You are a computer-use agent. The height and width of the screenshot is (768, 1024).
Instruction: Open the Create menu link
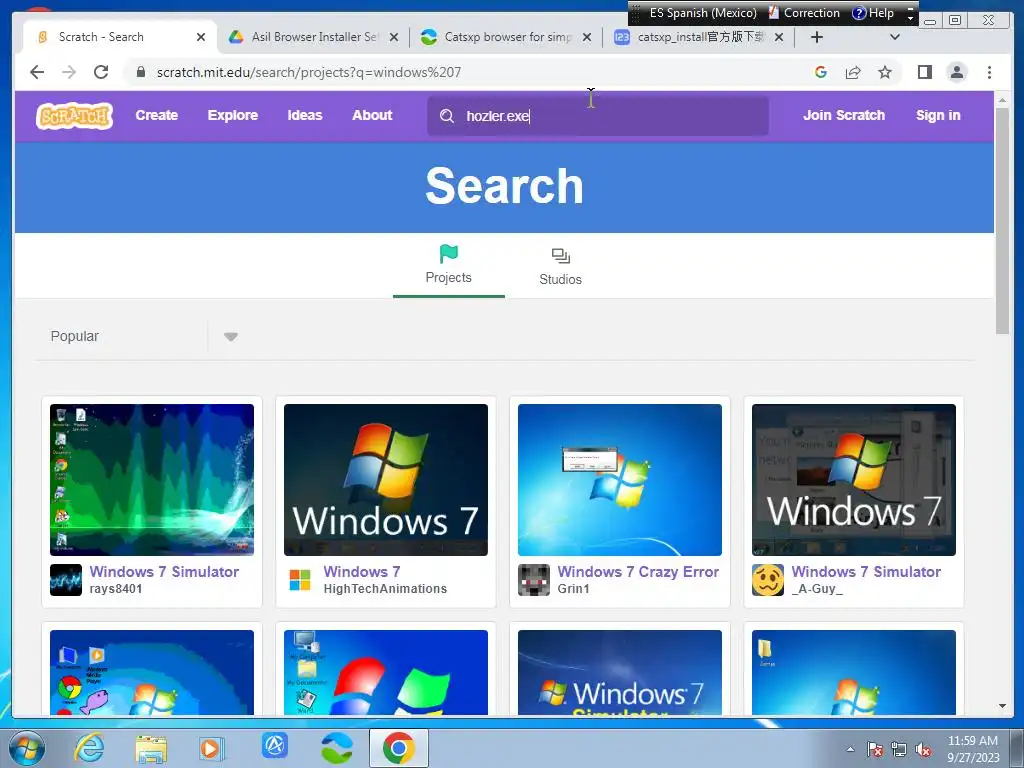pyautogui.click(x=157, y=116)
